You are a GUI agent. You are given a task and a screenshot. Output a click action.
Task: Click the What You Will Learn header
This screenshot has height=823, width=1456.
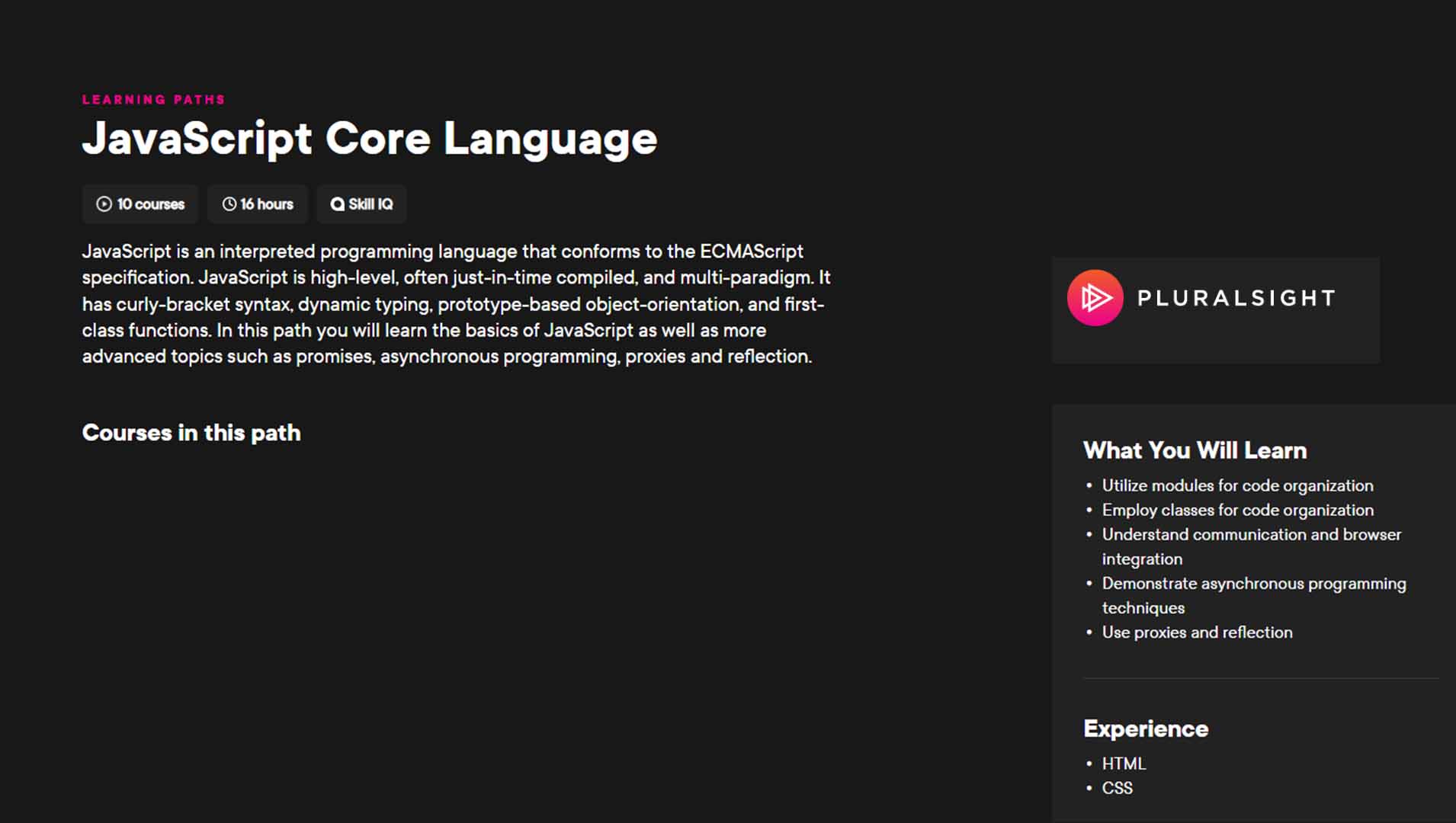[x=1195, y=450]
